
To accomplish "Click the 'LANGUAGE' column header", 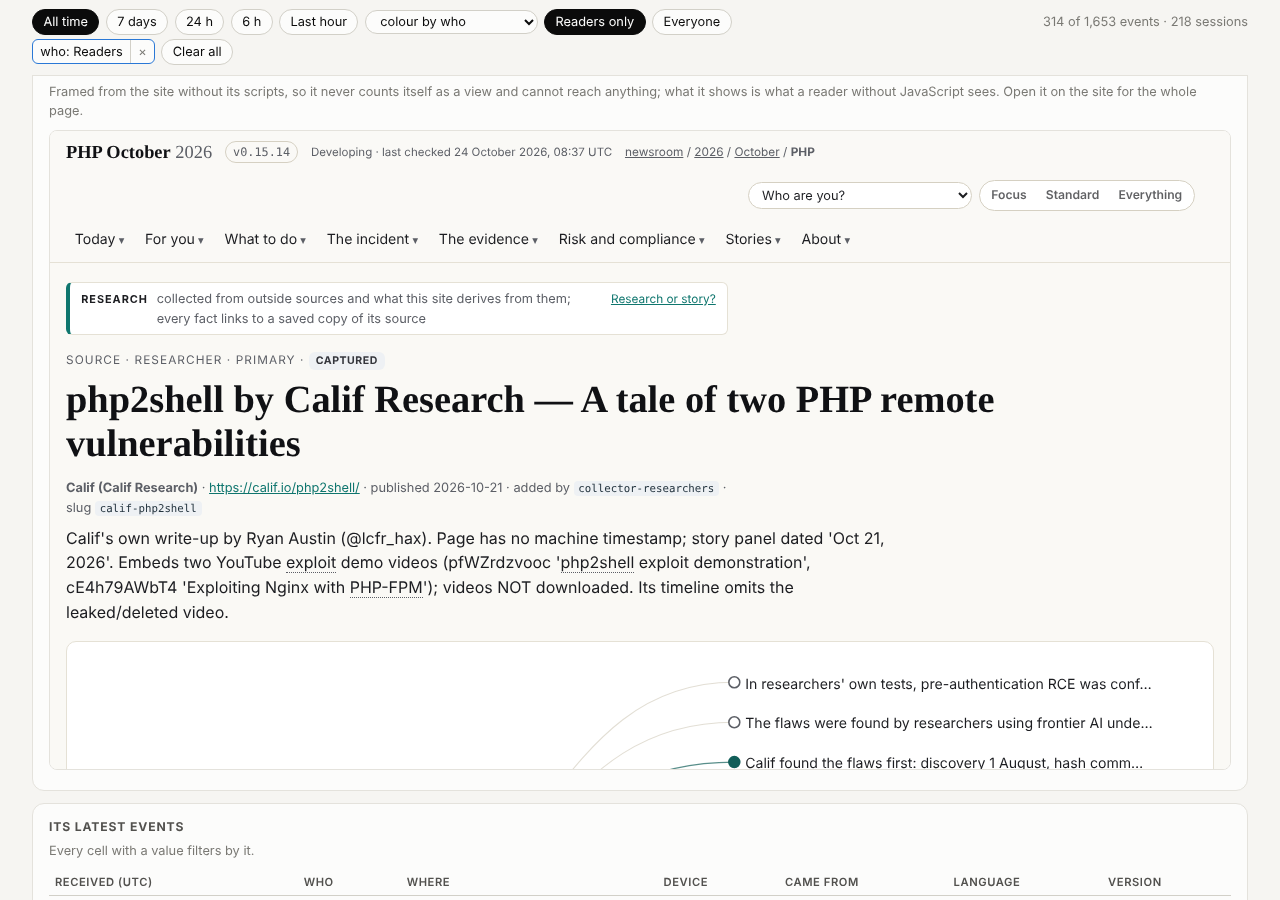I will click(x=986, y=882).
